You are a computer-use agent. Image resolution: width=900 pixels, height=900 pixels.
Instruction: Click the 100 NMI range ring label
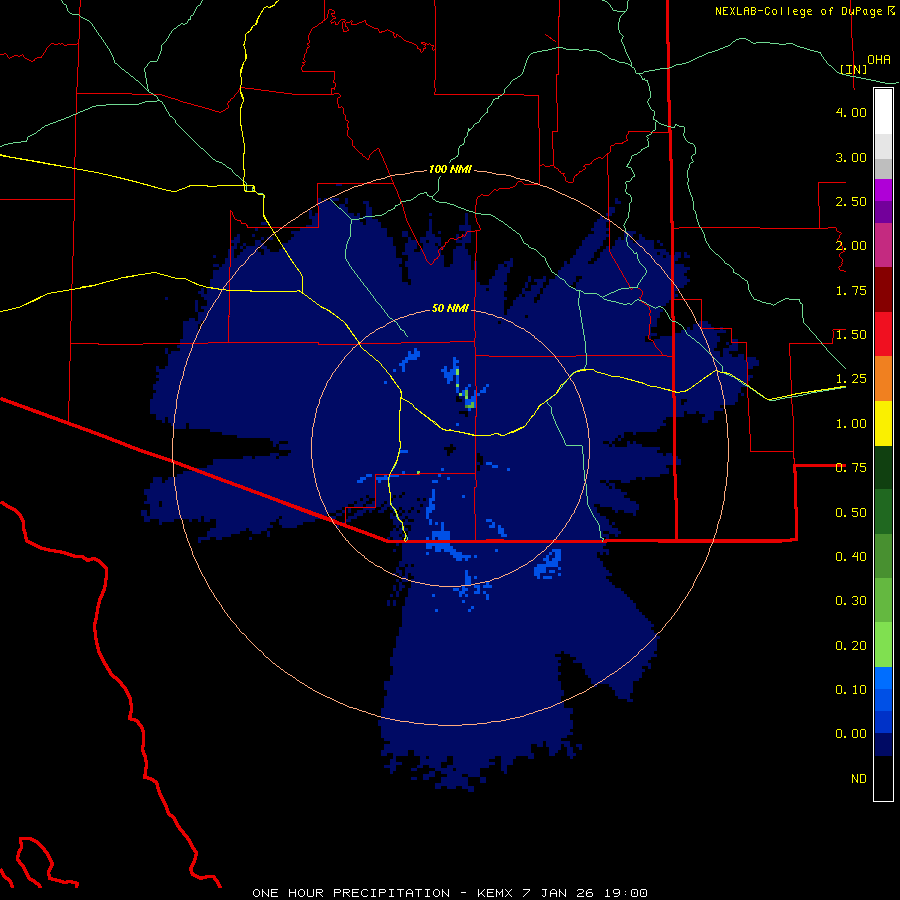450,169
